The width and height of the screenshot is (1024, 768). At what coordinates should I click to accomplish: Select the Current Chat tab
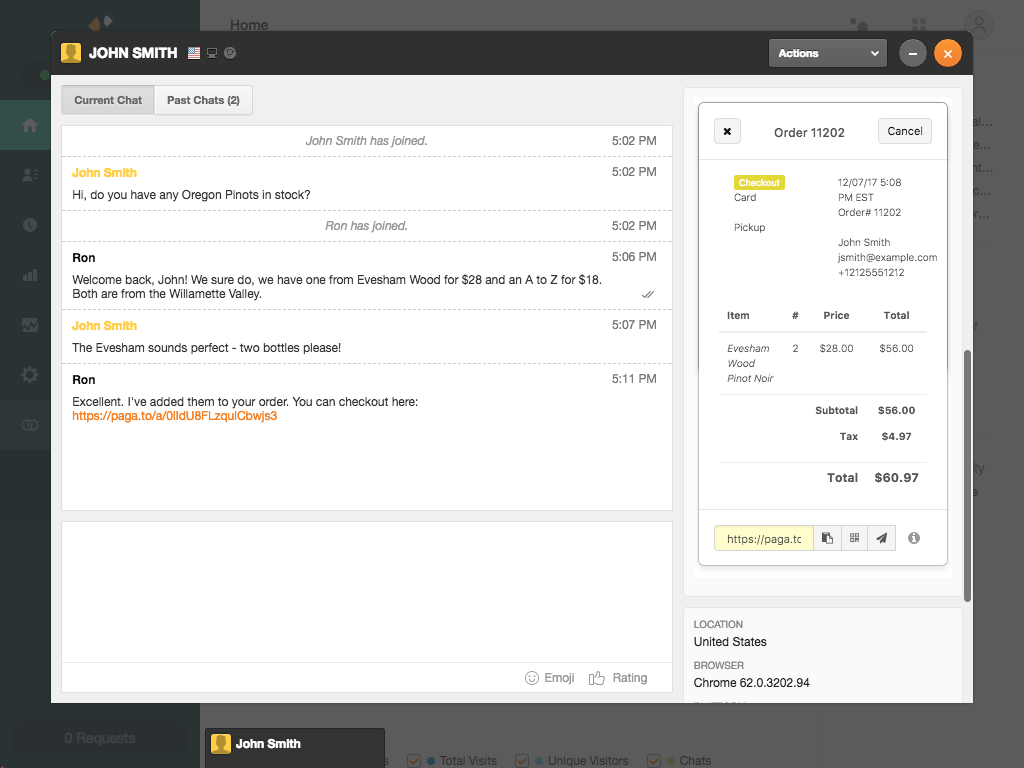click(108, 100)
